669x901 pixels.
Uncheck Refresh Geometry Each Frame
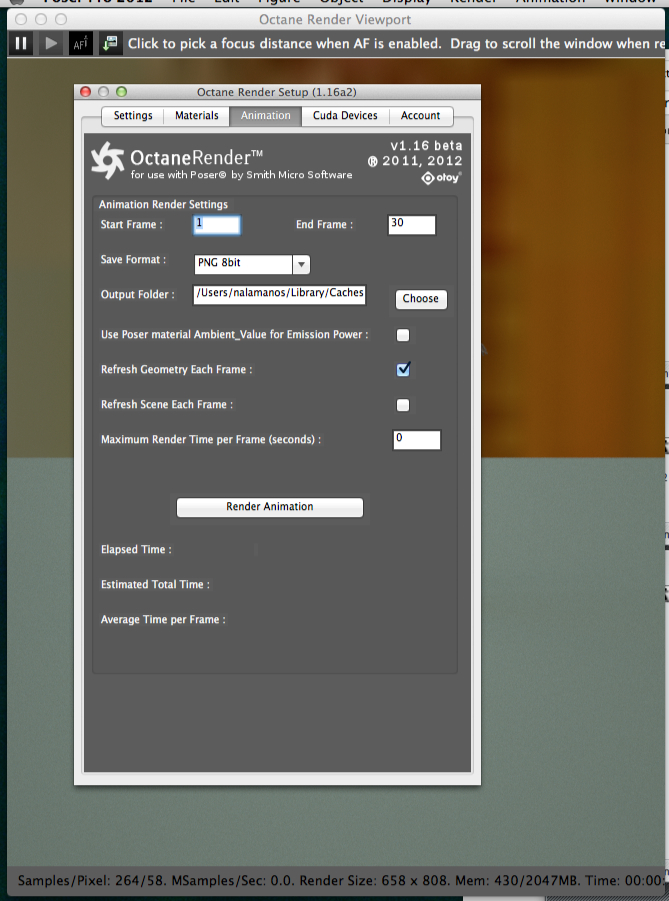(403, 369)
